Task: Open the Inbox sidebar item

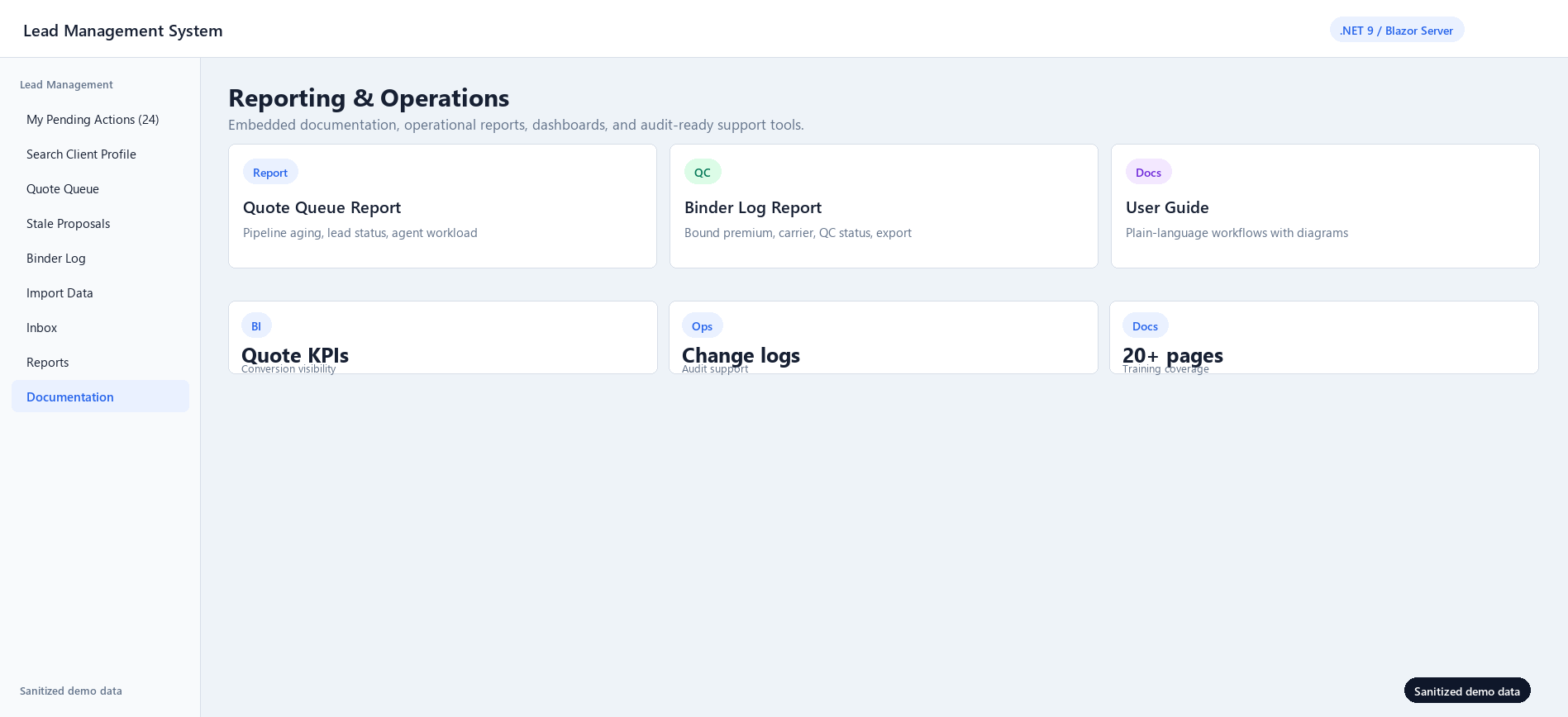Action: point(100,328)
